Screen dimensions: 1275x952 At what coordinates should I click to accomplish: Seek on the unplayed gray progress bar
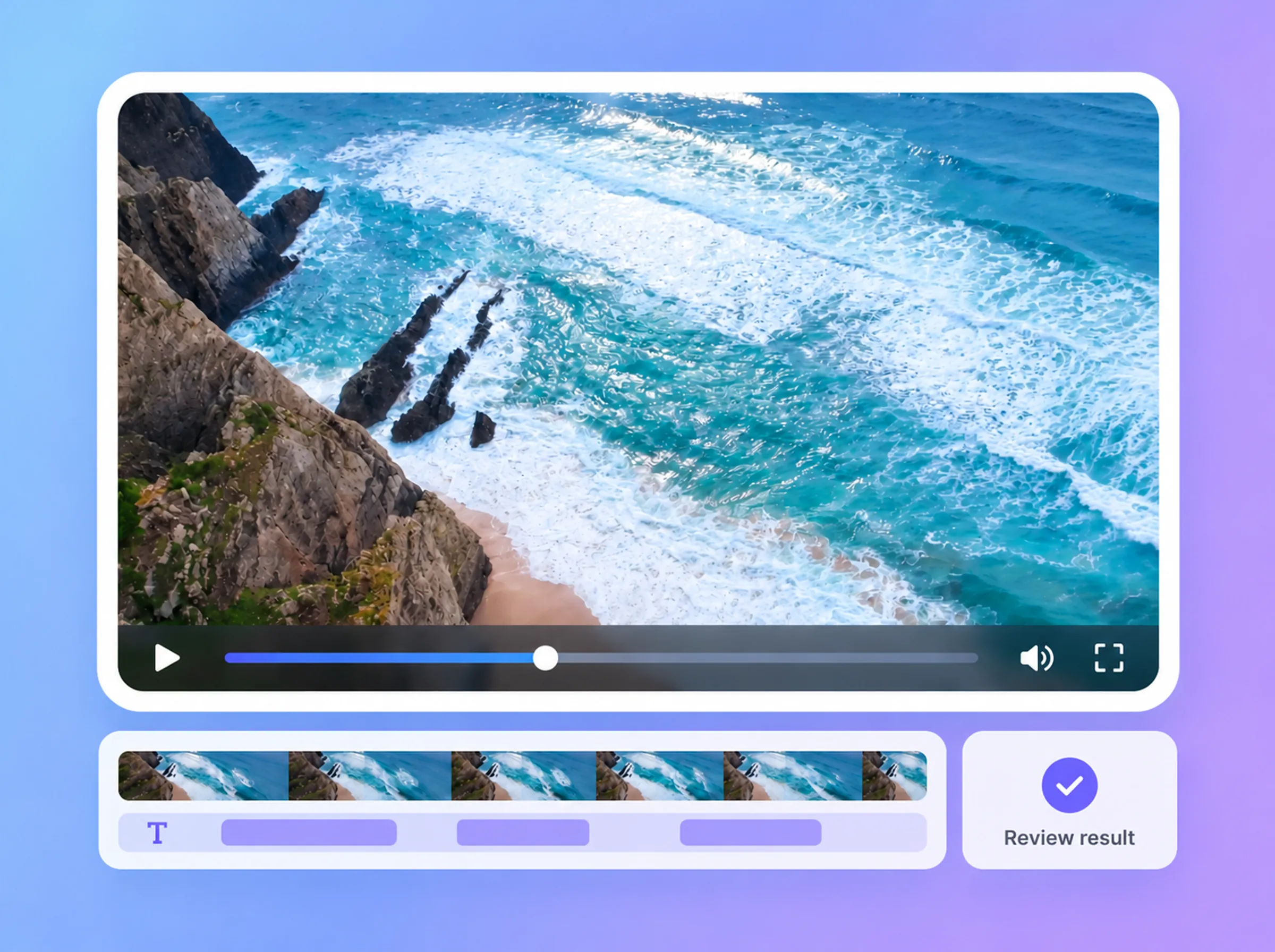coord(768,658)
